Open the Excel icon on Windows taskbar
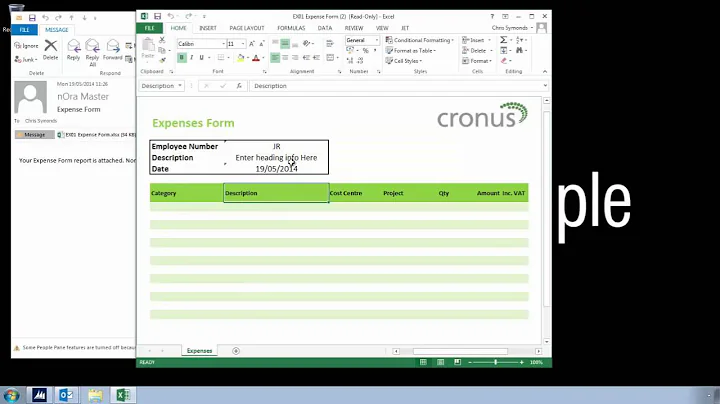The image size is (720, 404). tap(123, 395)
